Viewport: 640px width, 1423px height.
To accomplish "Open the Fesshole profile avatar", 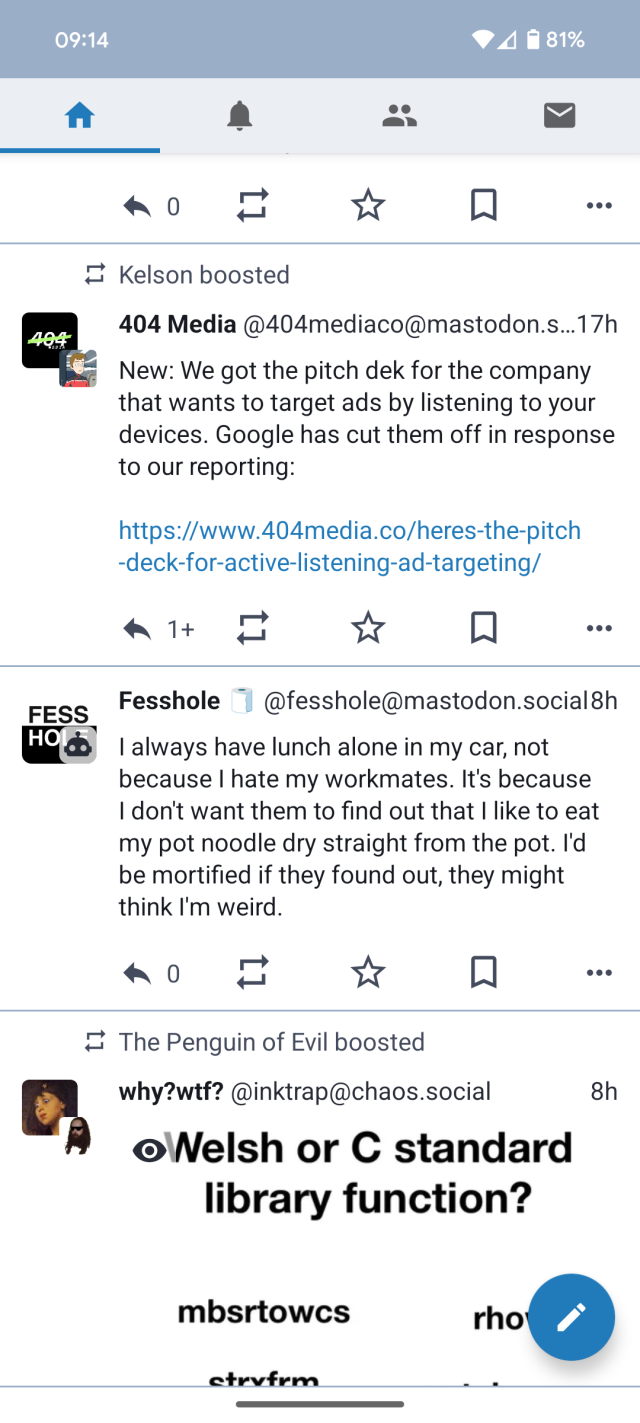I will coord(50,728).
